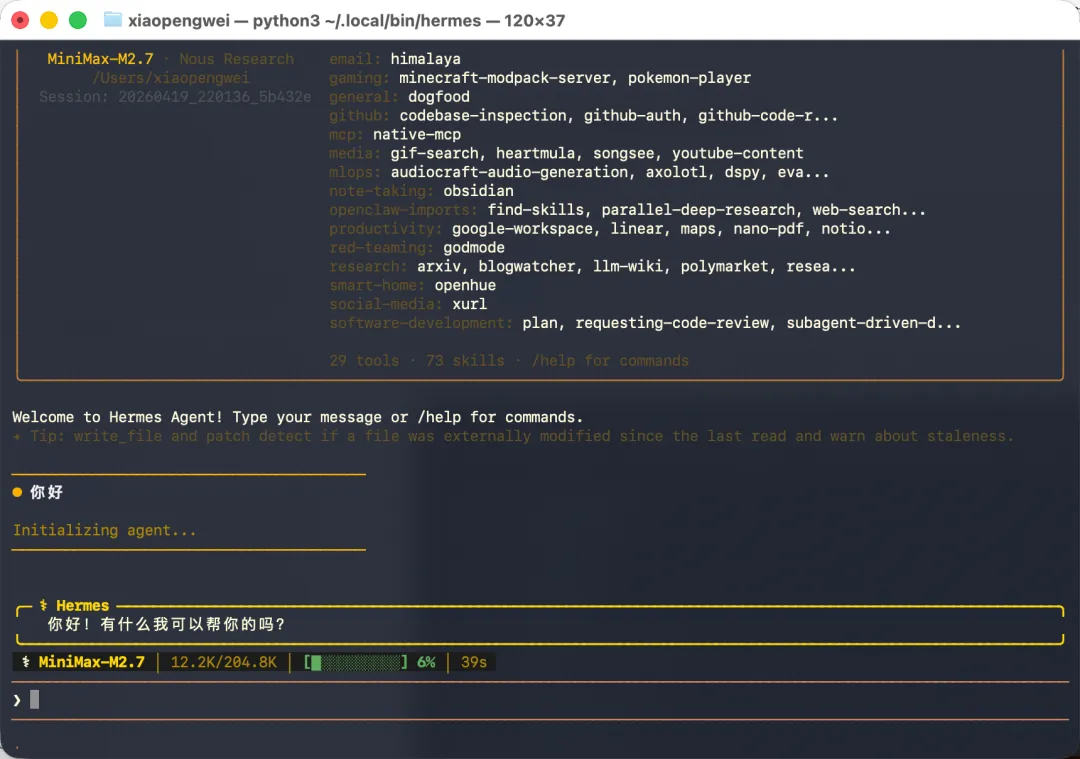The width and height of the screenshot is (1080, 759).
Task: Click the 'email:' category label
Action: pos(355,59)
